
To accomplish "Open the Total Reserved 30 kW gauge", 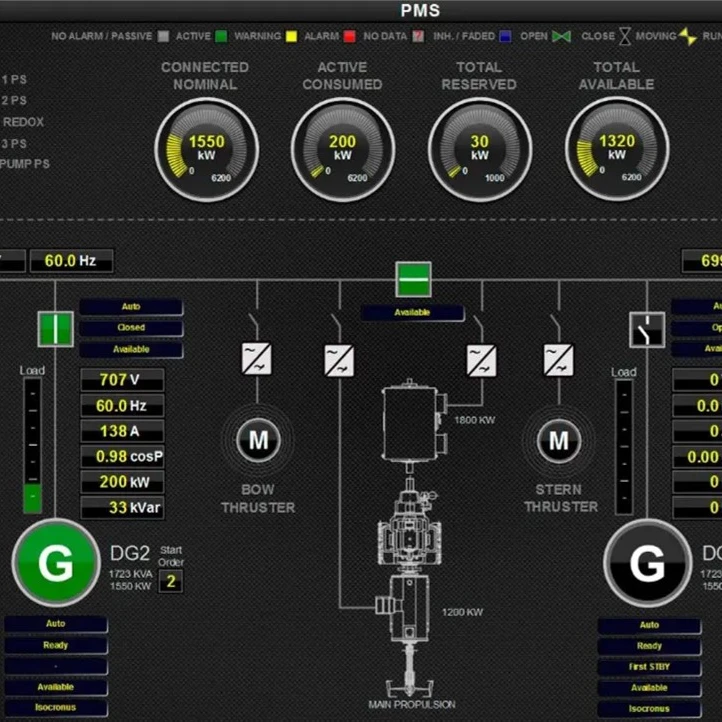I will pyautogui.click(x=480, y=150).
